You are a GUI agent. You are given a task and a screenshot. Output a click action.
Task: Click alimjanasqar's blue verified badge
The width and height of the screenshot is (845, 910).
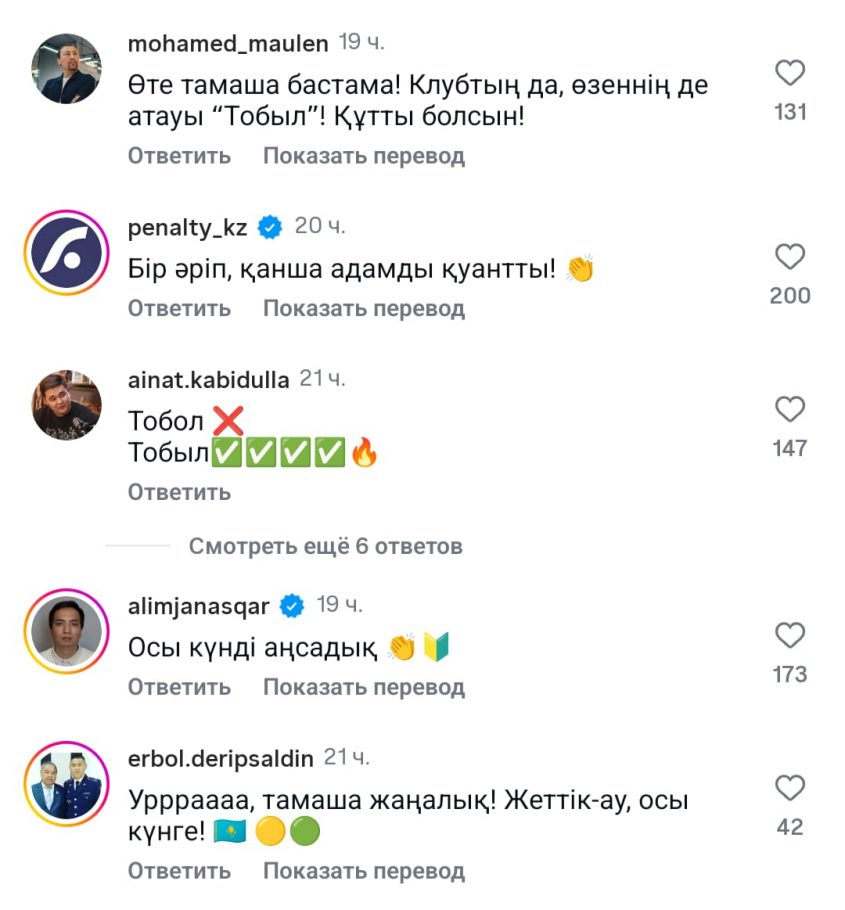(292, 605)
